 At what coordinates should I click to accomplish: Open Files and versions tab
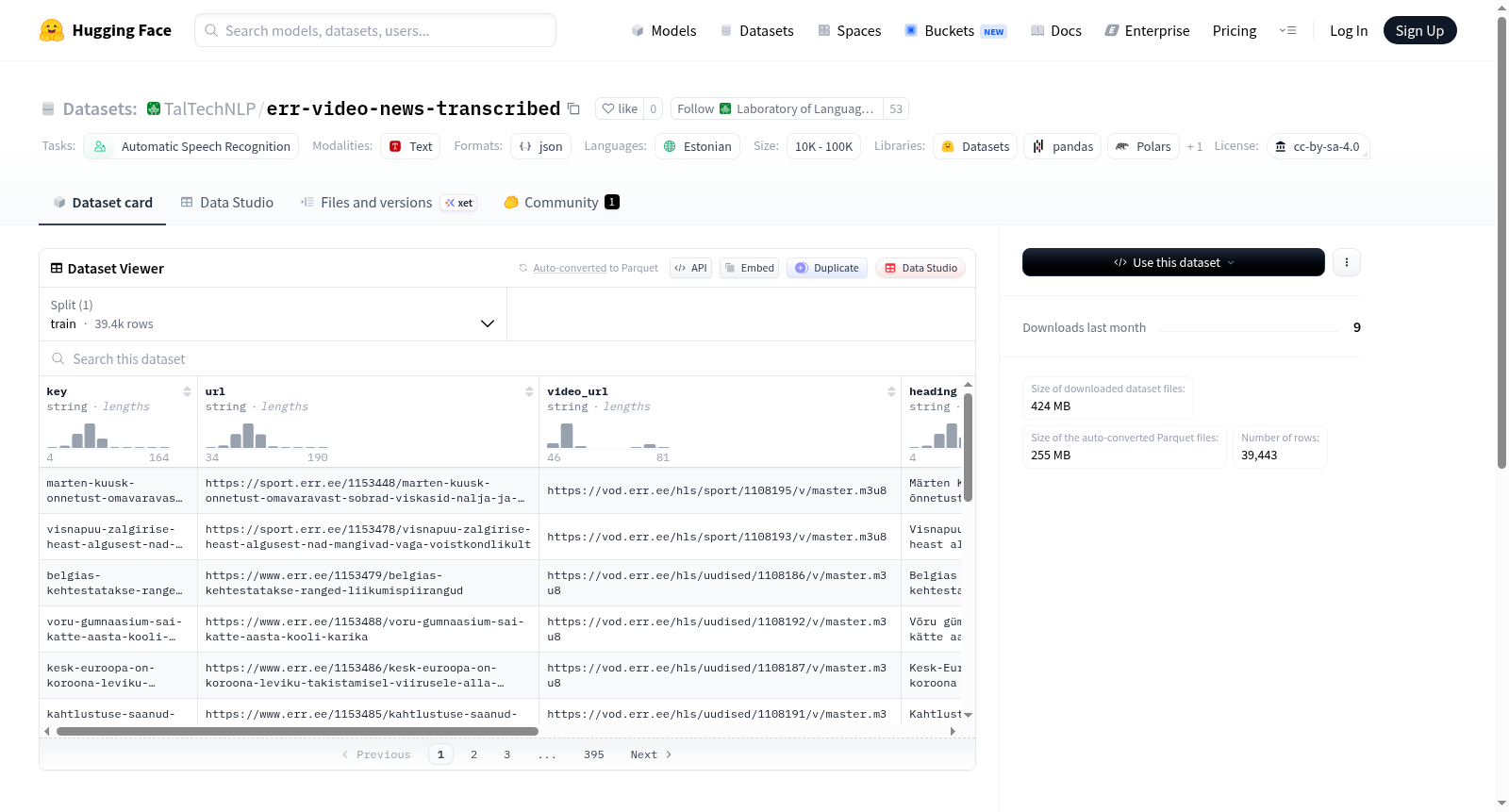[389, 202]
